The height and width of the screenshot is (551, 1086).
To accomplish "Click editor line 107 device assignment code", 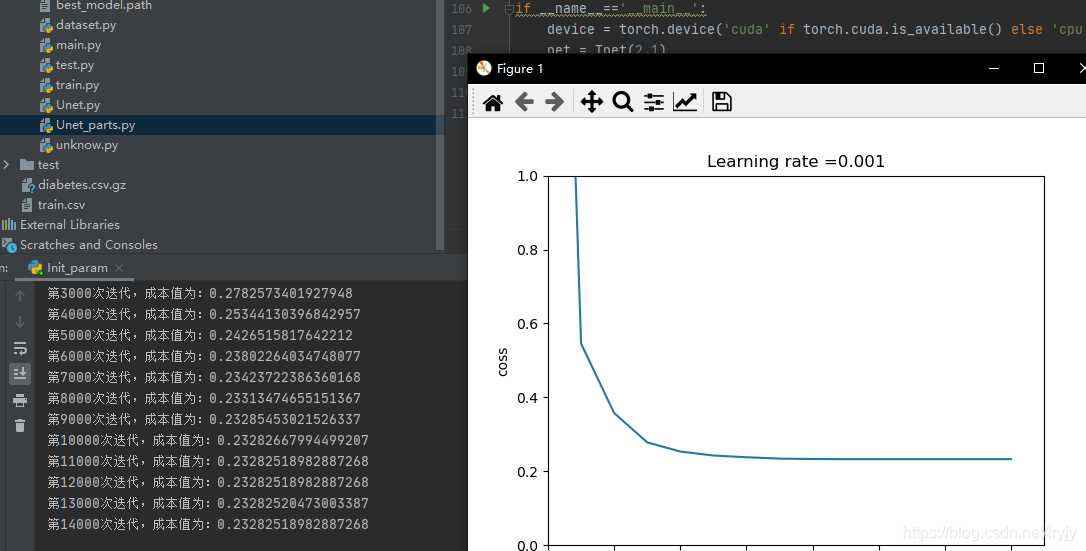I will pos(814,30).
